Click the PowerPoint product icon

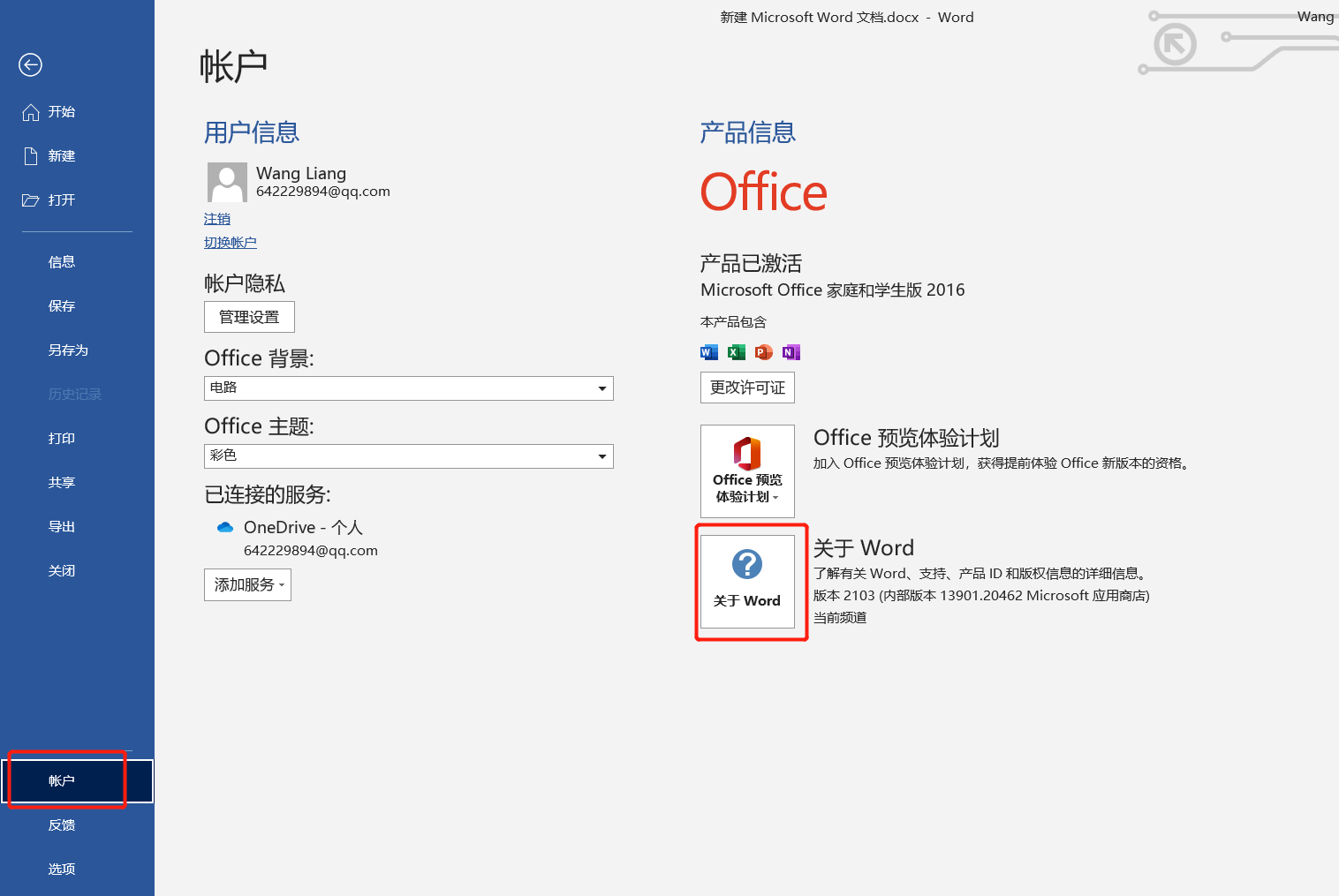pyautogui.click(x=764, y=352)
